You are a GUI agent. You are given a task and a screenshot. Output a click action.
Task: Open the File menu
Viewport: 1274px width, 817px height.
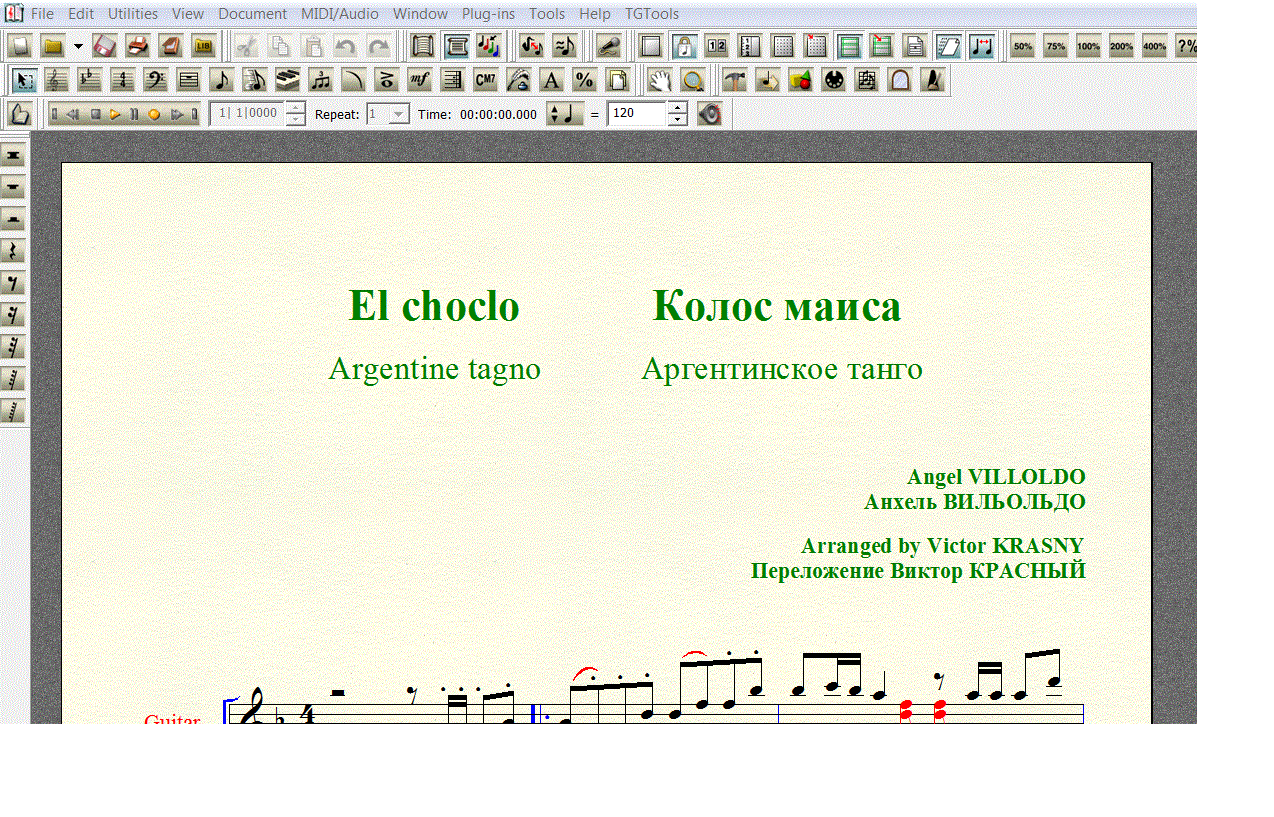click(x=42, y=14)
